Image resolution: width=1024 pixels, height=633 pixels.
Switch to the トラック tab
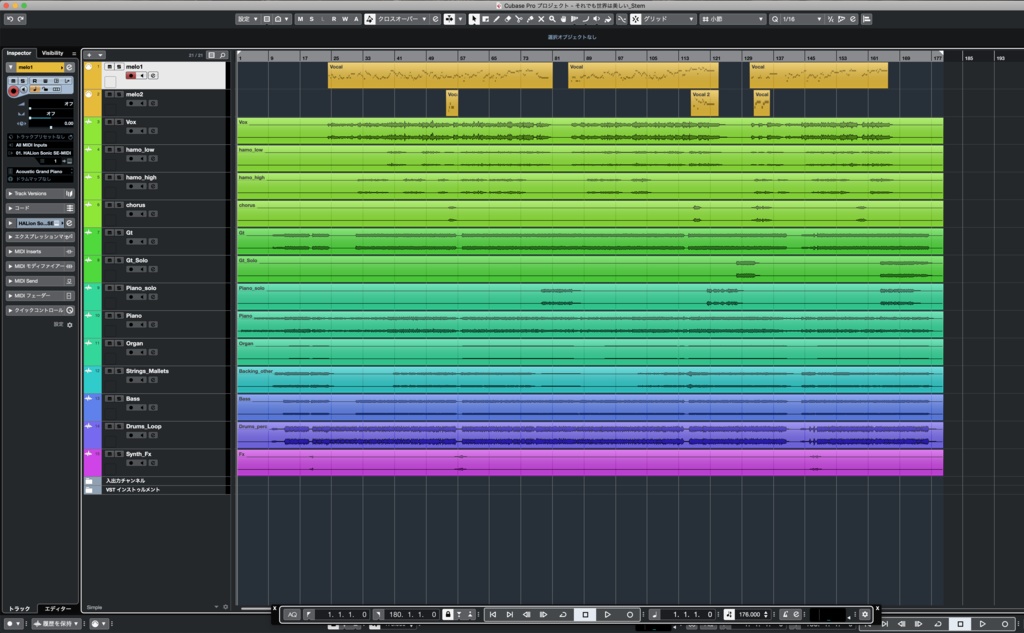pos(20,608)
